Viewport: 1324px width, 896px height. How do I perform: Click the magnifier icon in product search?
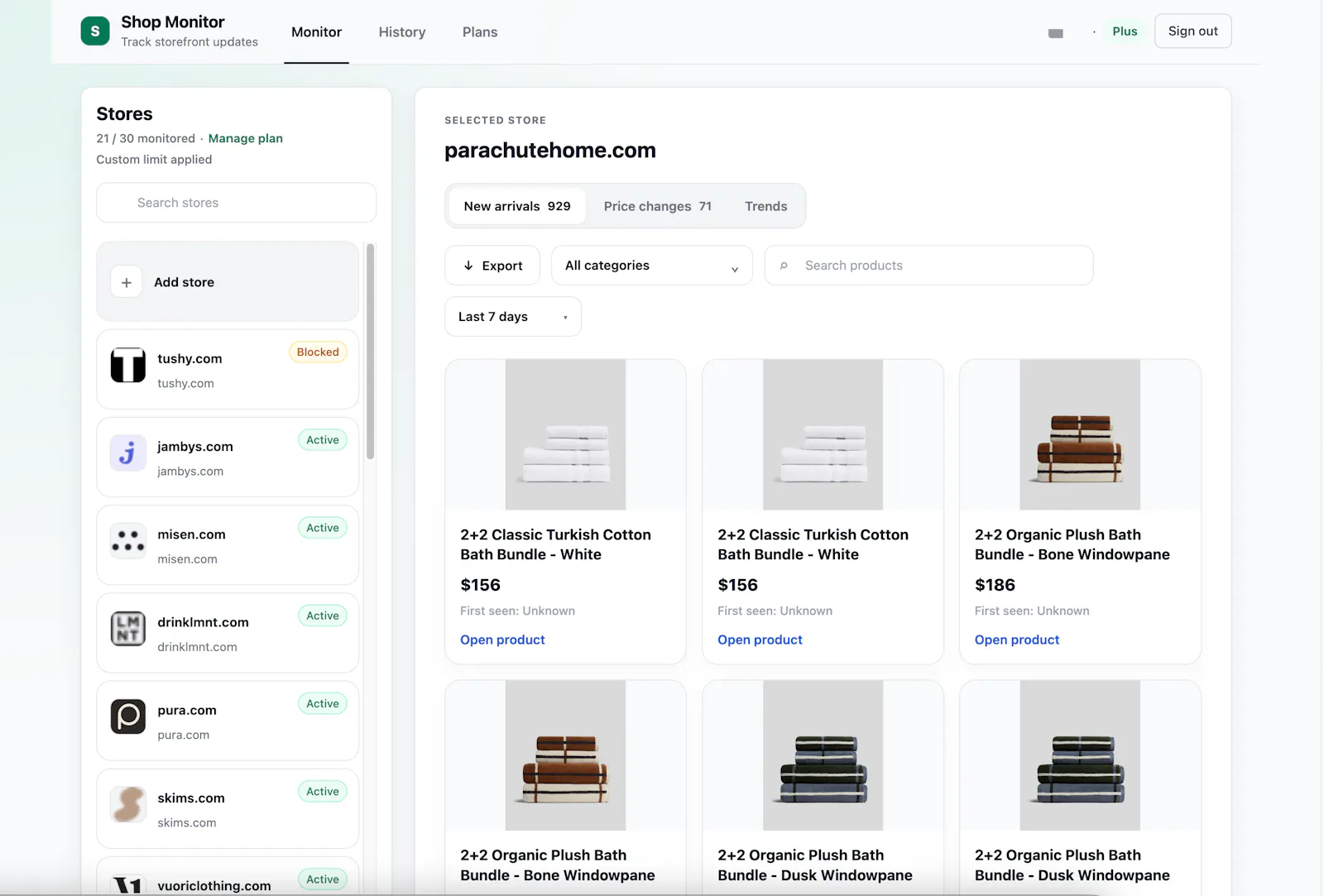pos(784,266)
